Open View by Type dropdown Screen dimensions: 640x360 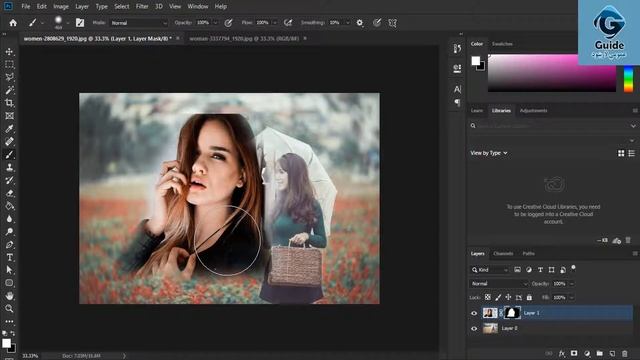pyautogui.click(x=489, y=153)
